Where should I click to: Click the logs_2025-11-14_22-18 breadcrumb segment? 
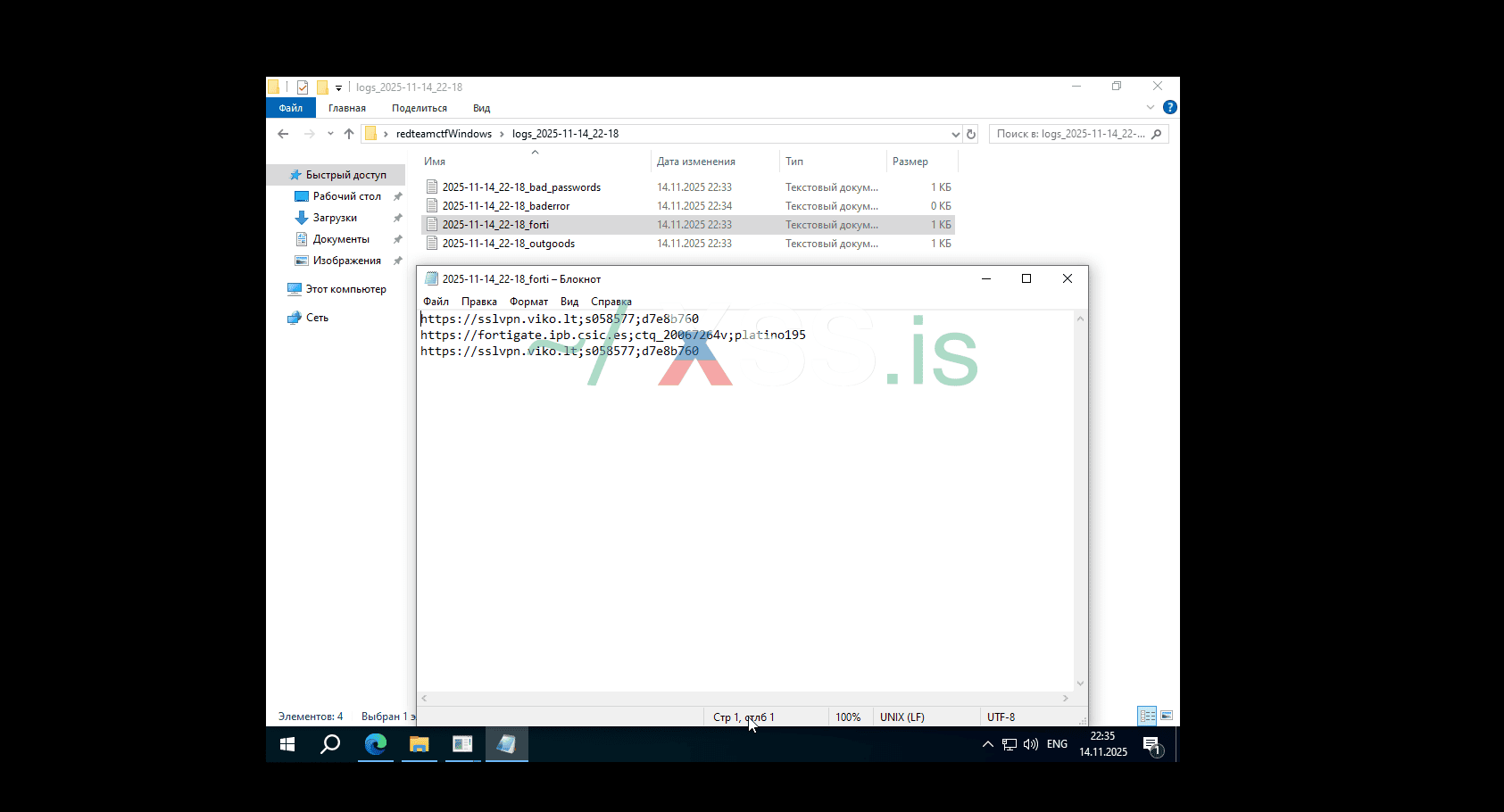click(565, 134)
